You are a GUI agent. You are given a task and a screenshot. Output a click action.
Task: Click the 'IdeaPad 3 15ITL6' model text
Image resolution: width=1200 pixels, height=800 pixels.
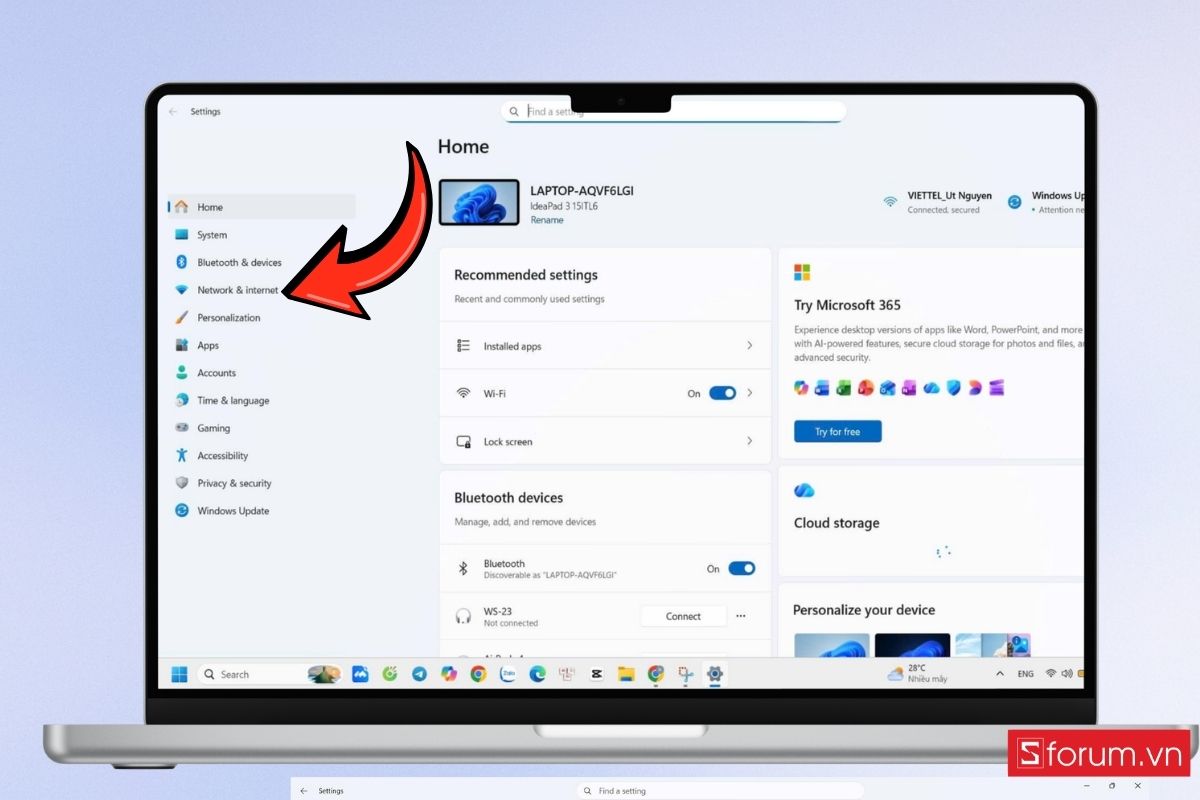tap(564, 206)
